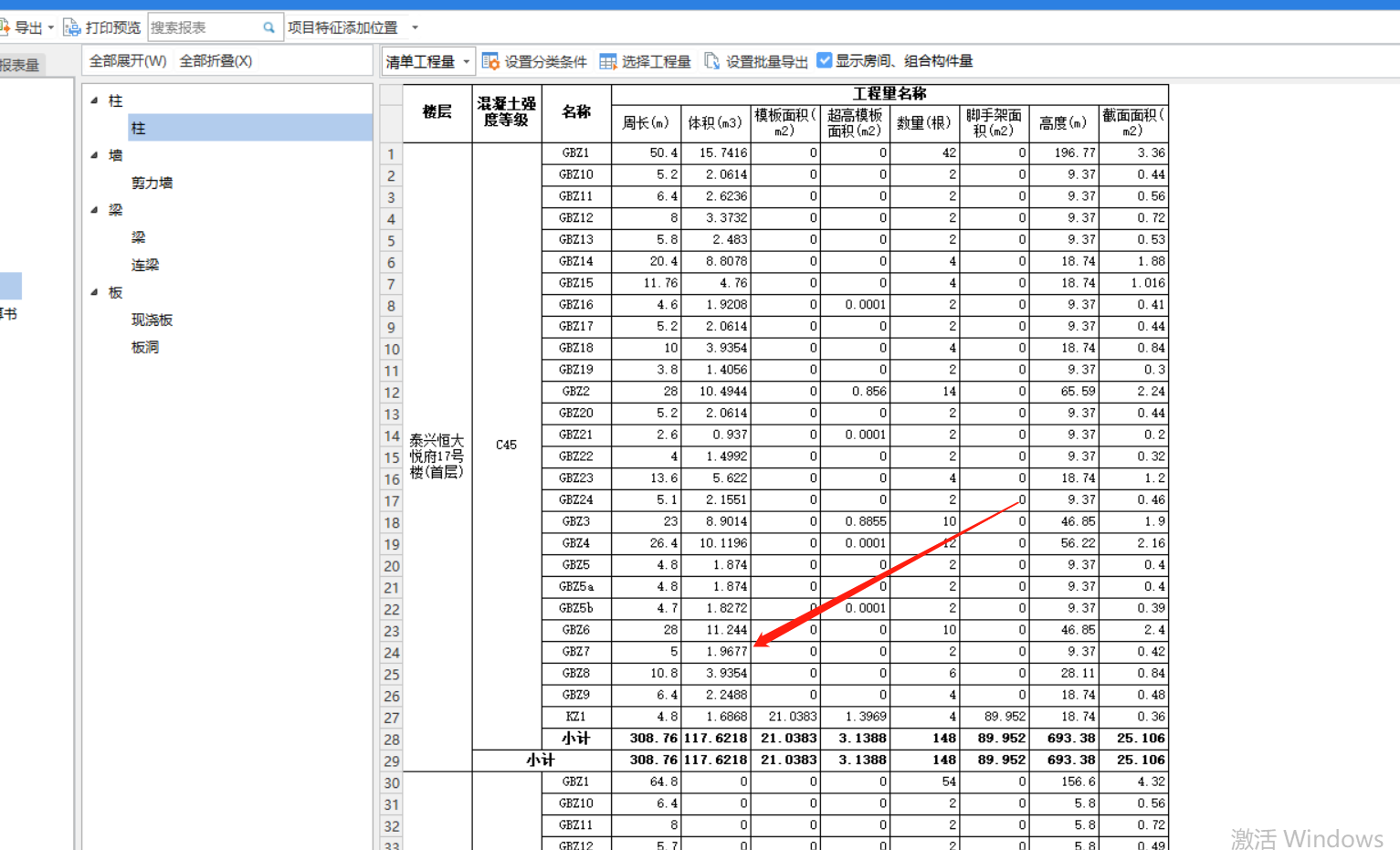Click the 周长(m) column header
Viewport: 1400px width, 850px height.
pos(646,123)
